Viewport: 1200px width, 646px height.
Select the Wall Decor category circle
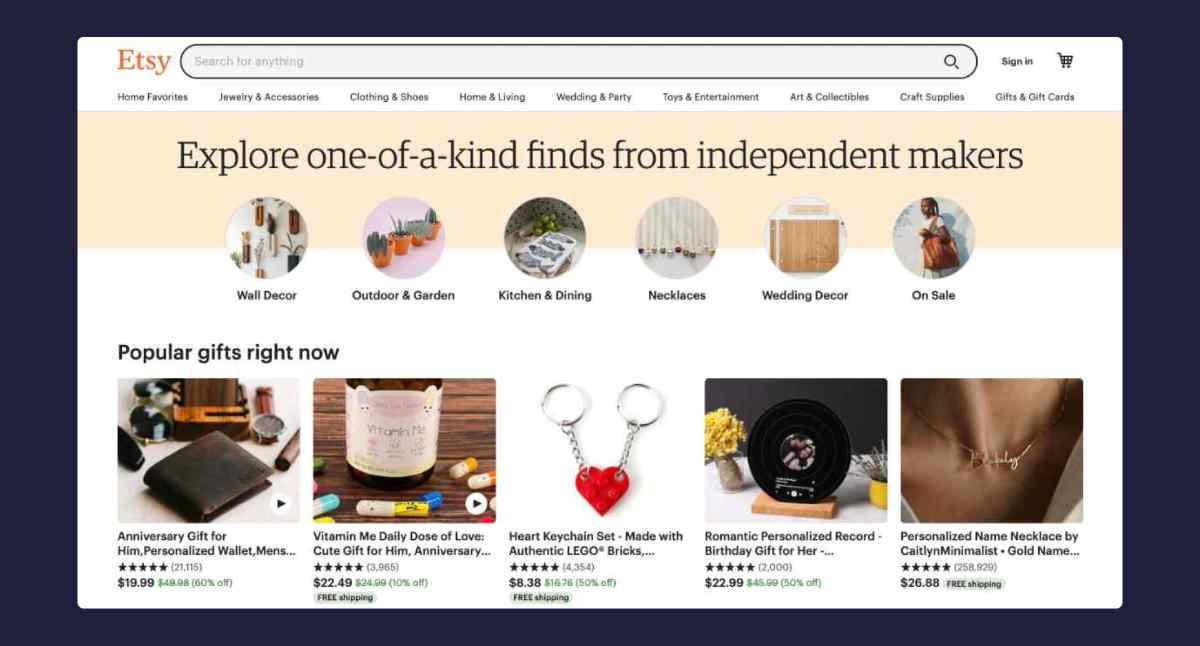click(267, 238)
